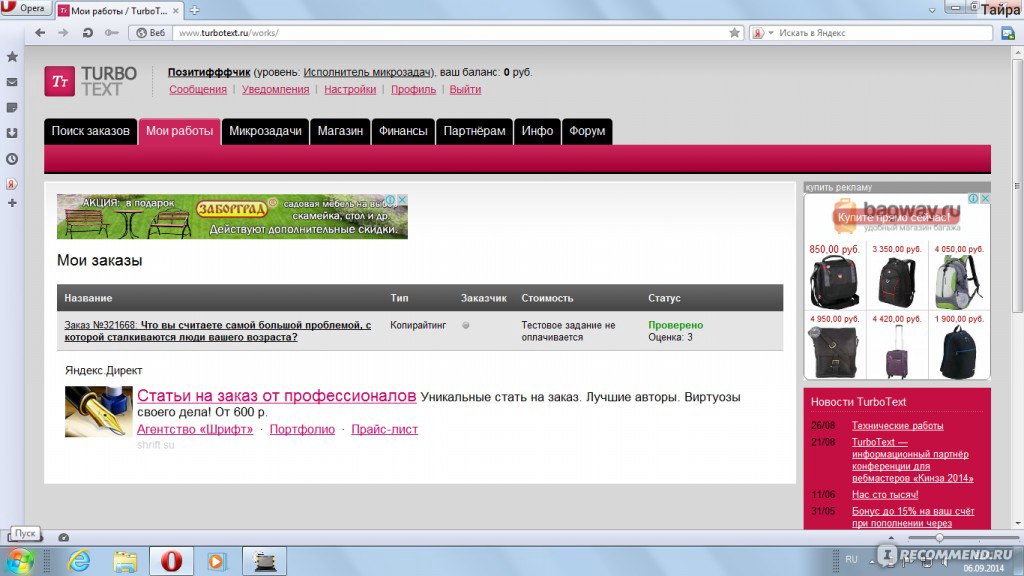Add a panel with sidebar plus icon

(12, 203)
